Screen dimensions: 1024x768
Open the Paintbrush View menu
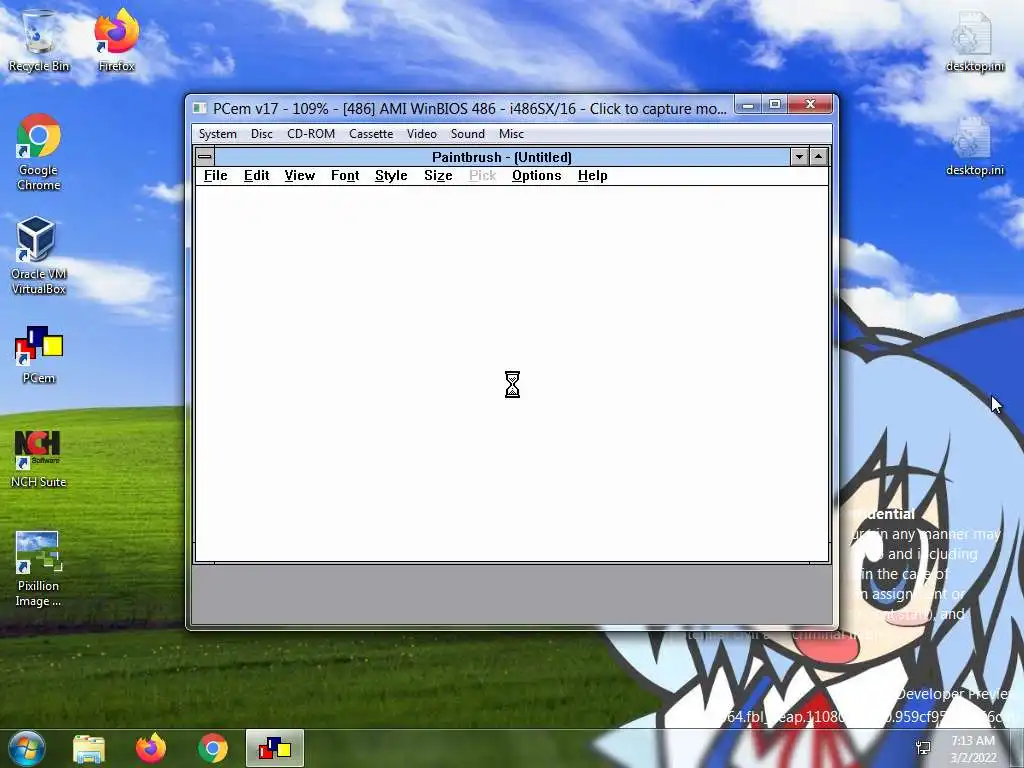coord(300,176)
